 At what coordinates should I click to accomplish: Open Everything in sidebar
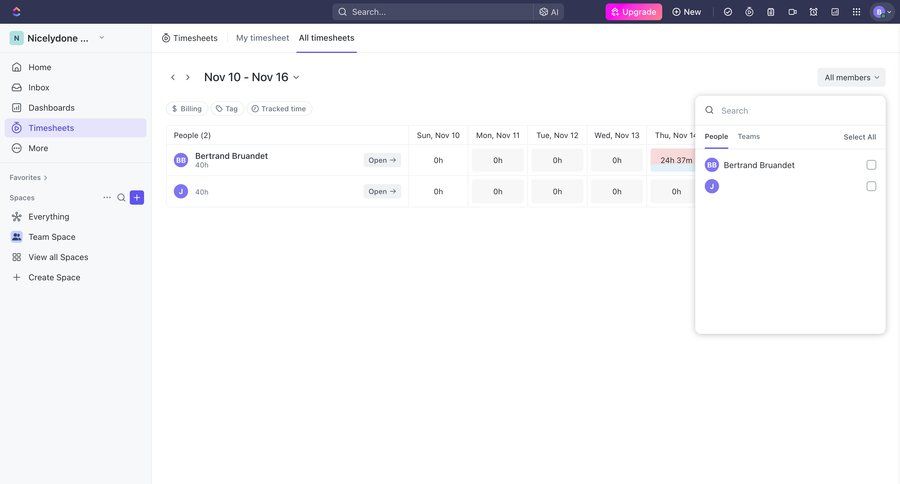point(75,216)
